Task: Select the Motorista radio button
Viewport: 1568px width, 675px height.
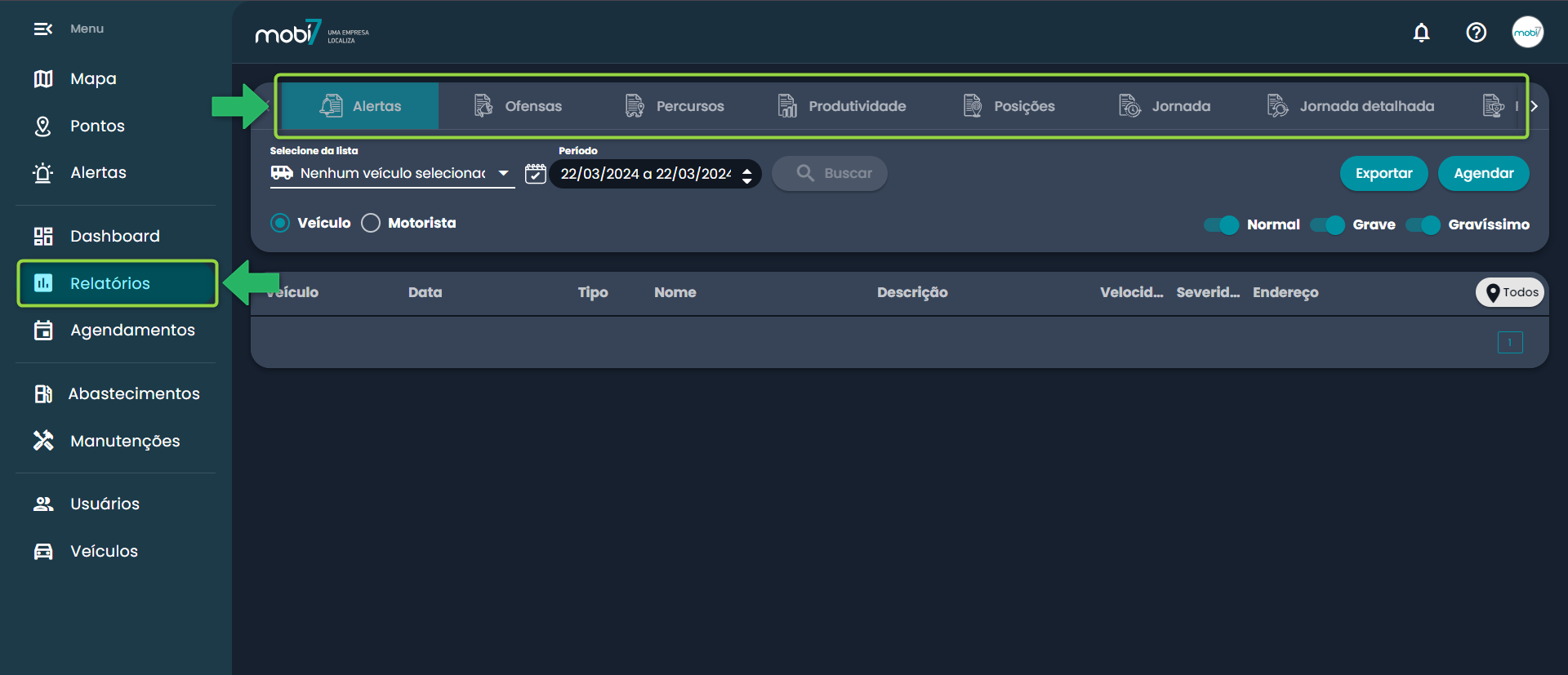Action: pyautogui.click(x=371, y=224)
